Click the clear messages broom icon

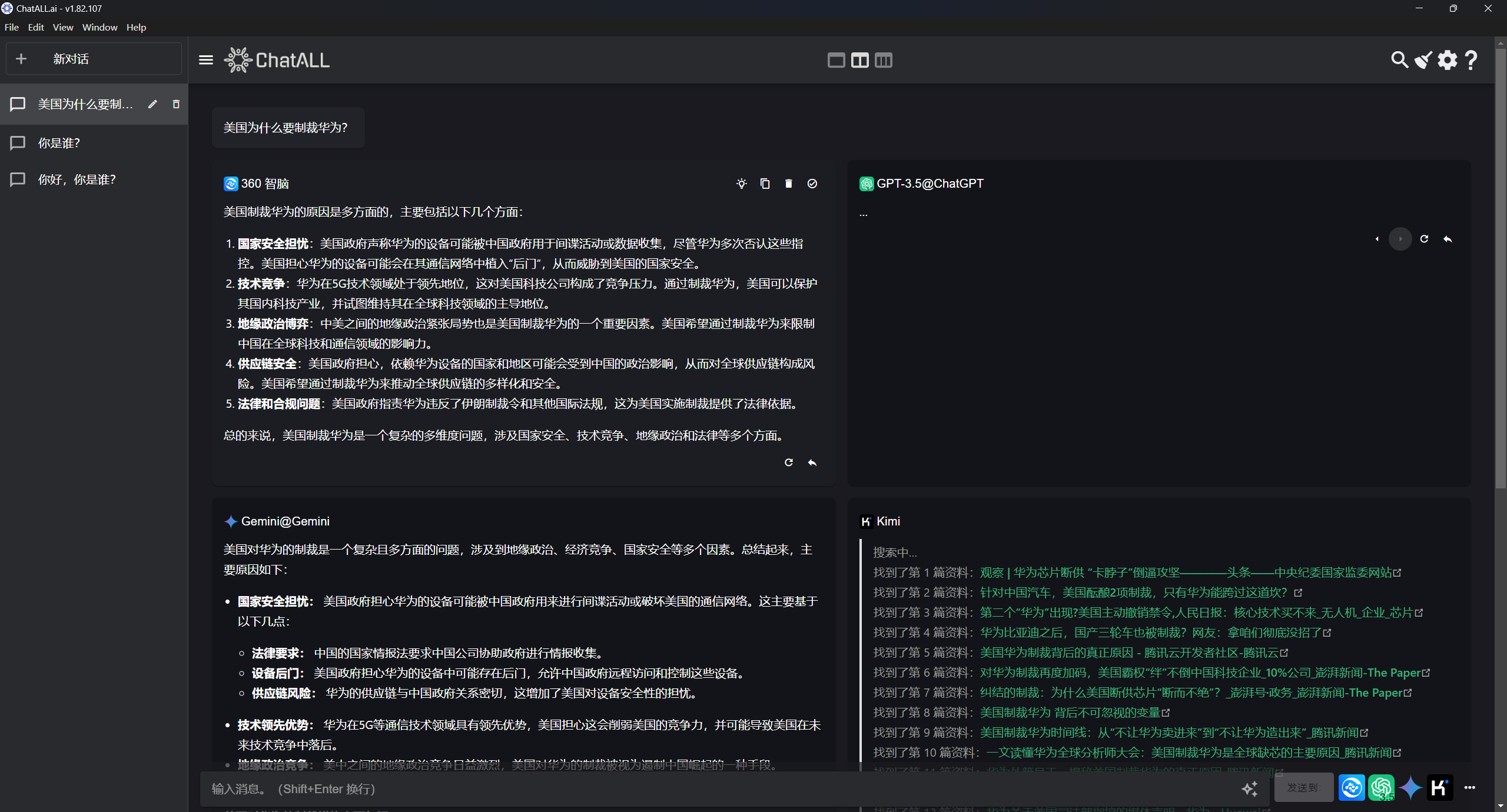[1423, 60]
